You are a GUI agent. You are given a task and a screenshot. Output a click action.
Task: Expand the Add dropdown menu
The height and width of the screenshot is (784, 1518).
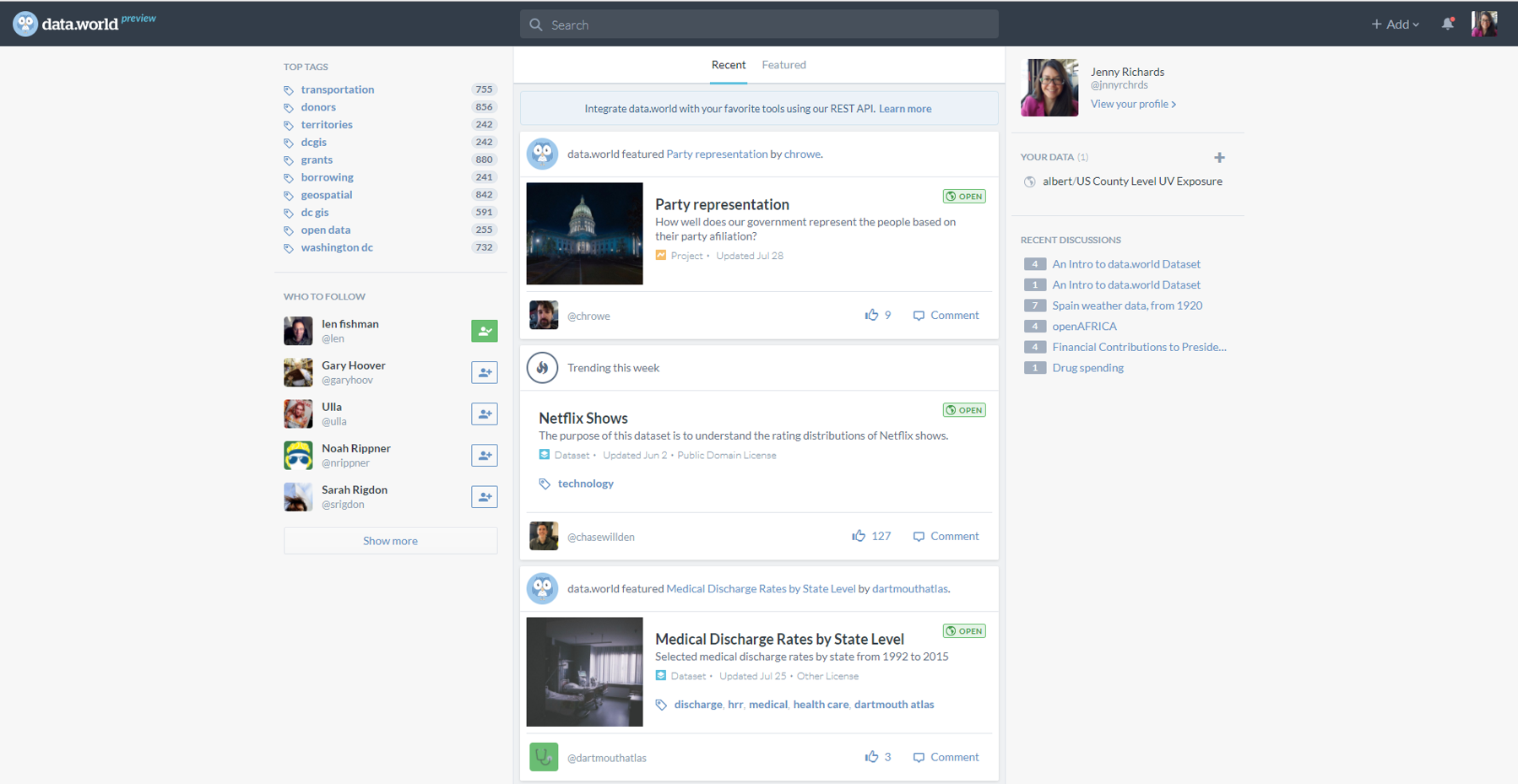click(x=1395, y=24)
